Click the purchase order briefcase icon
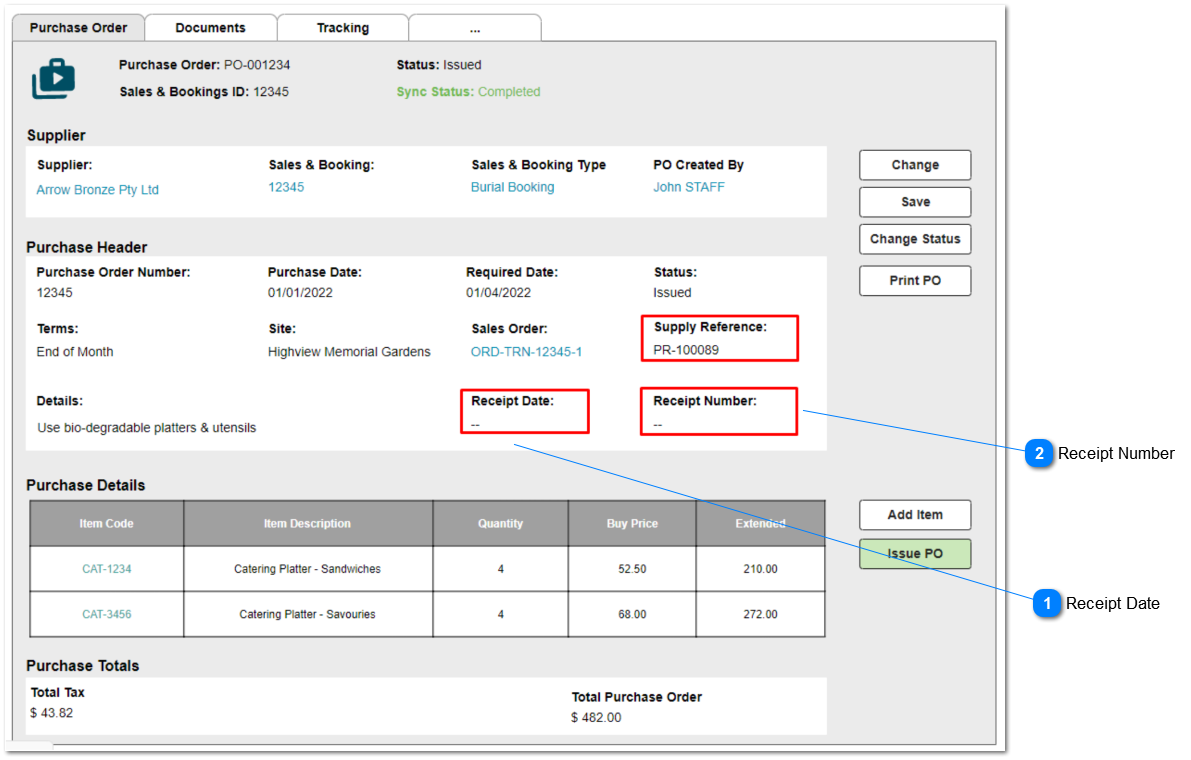This screenshot has width=1191, height=760. coord(53,78)
